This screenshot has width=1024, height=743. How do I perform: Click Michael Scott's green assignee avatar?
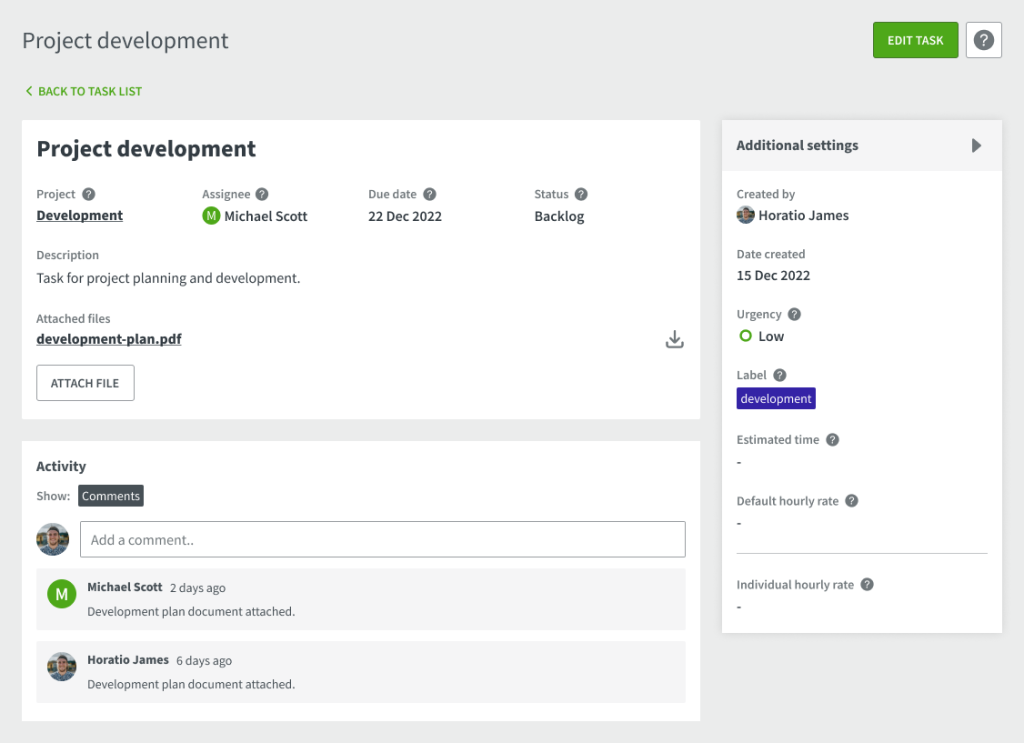[x=211, y=215]
